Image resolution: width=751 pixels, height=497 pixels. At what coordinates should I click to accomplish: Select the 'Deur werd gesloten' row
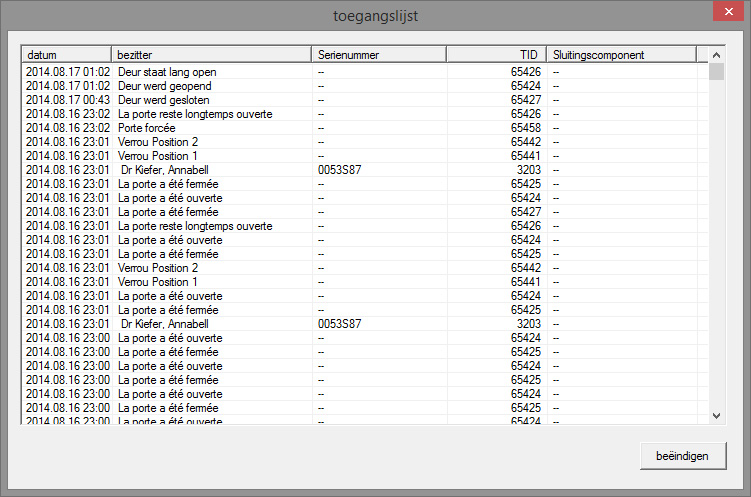tap(164, 100)
